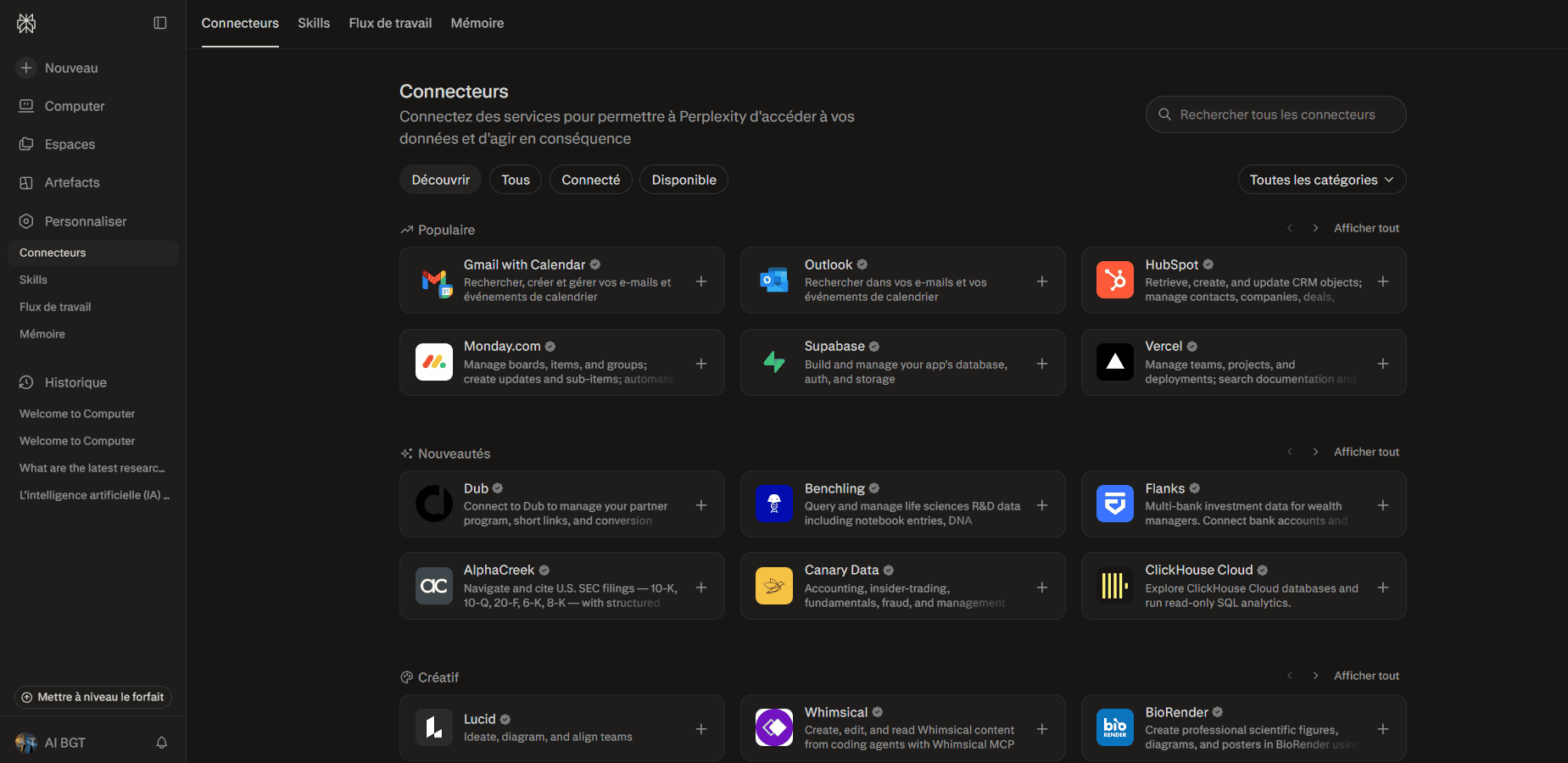Screen dimensions: 1568x763
Task: Click the Supabase logo icon
Action: [x=774, y=362]
